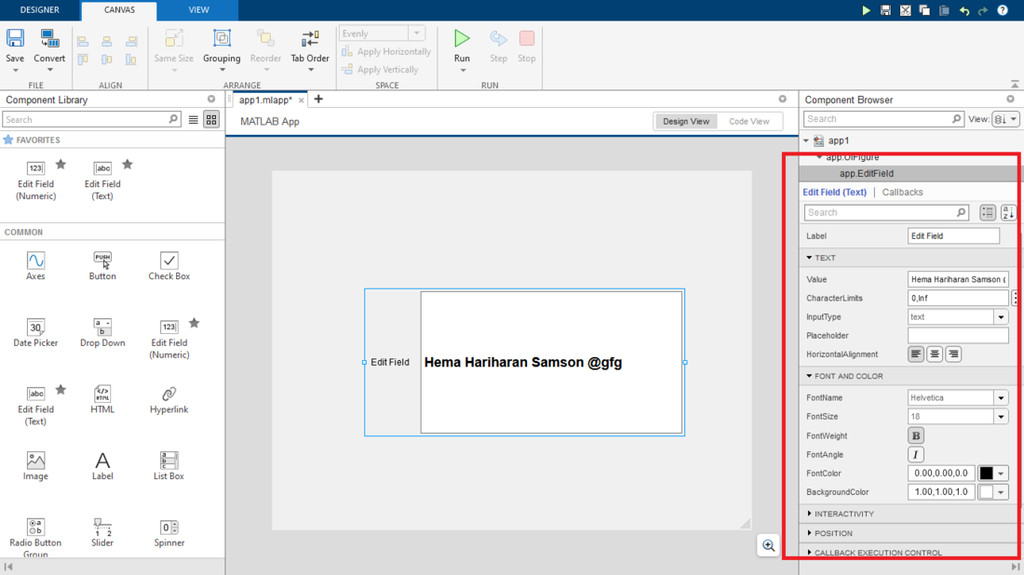
Task: Click the Save icon in the toolbar
Action: coord(15,46)
